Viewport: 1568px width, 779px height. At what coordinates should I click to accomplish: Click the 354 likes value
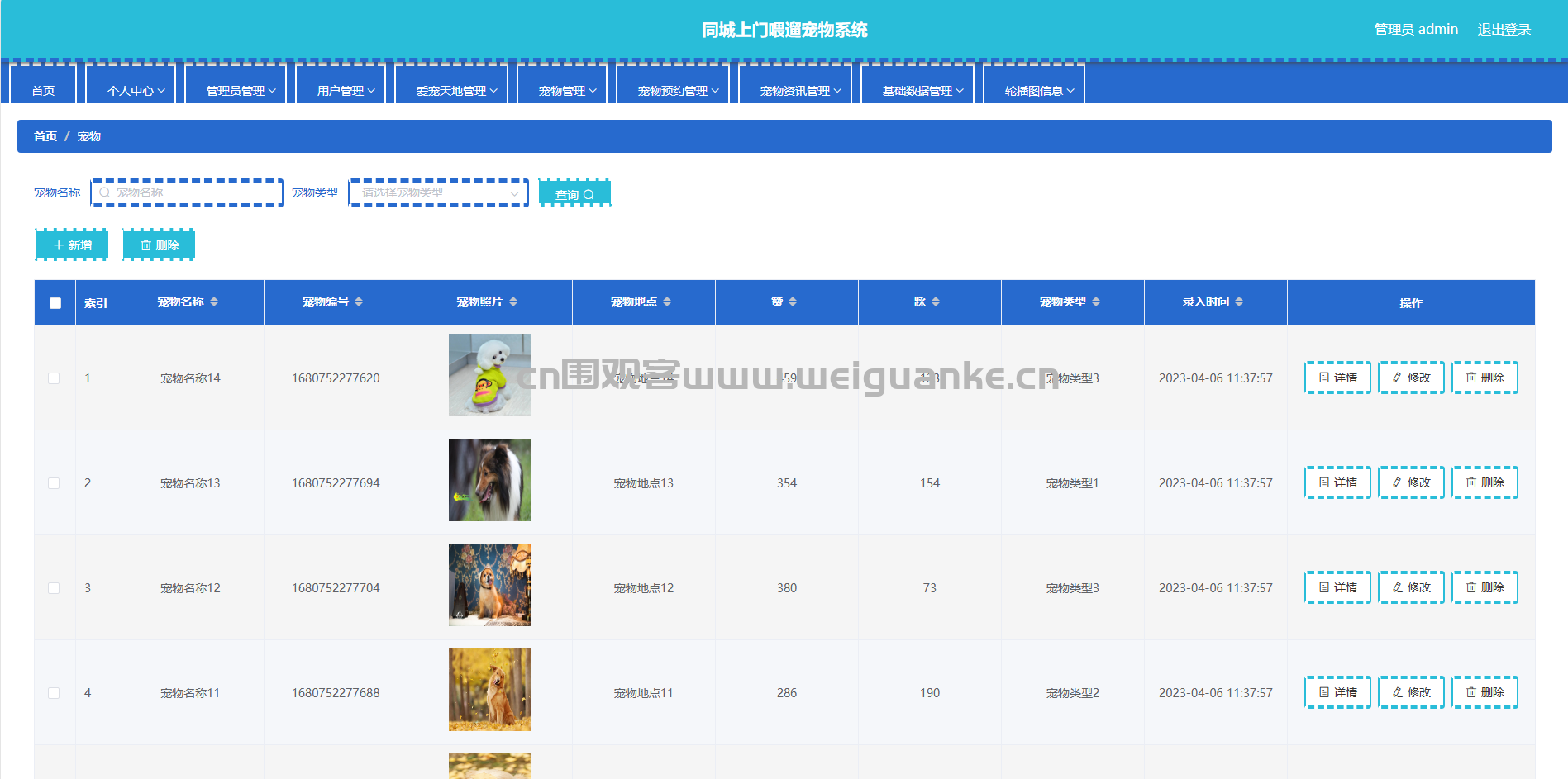[787, 483]
